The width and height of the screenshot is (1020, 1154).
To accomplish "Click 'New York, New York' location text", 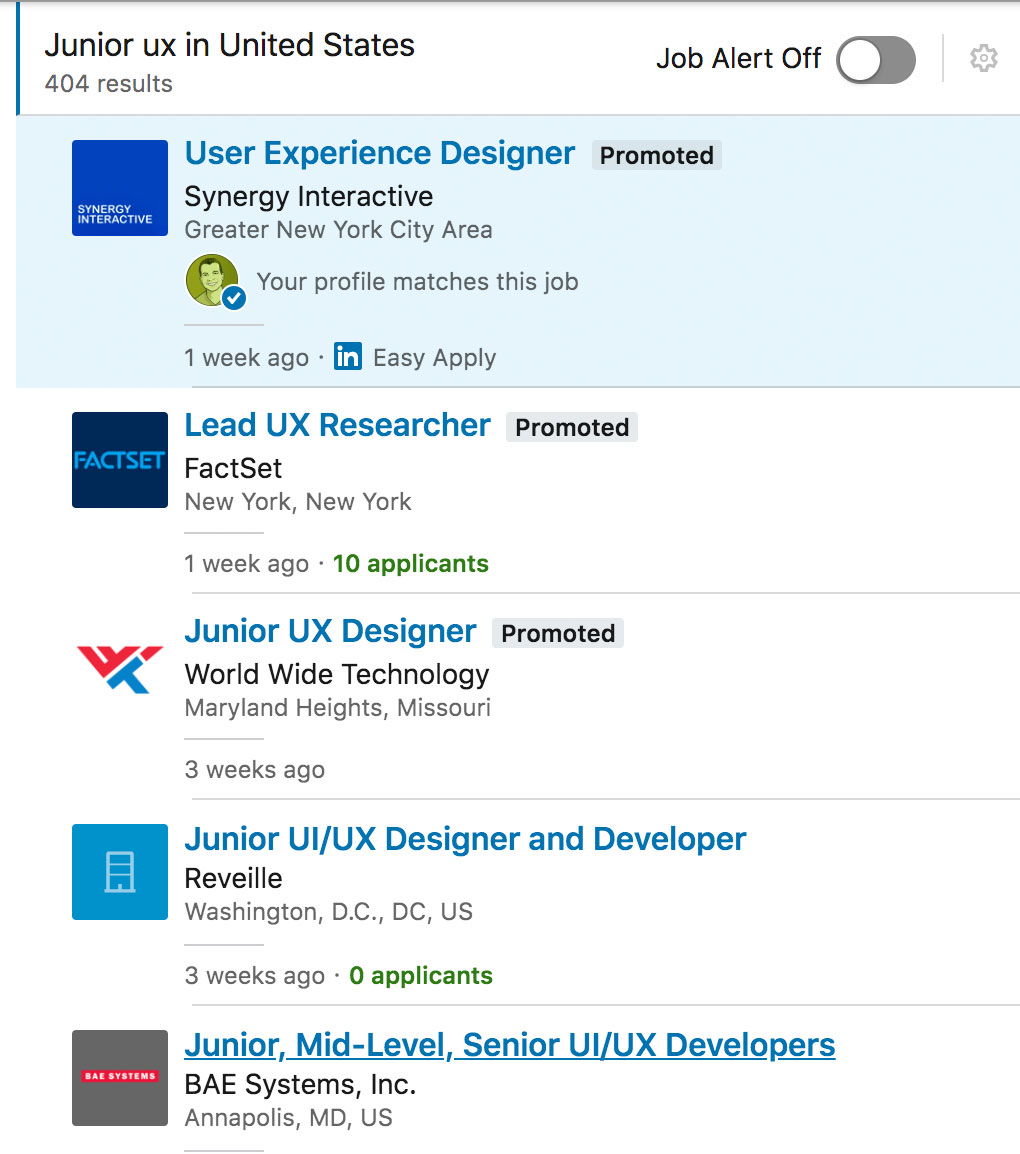I will [x=298, y=502].
